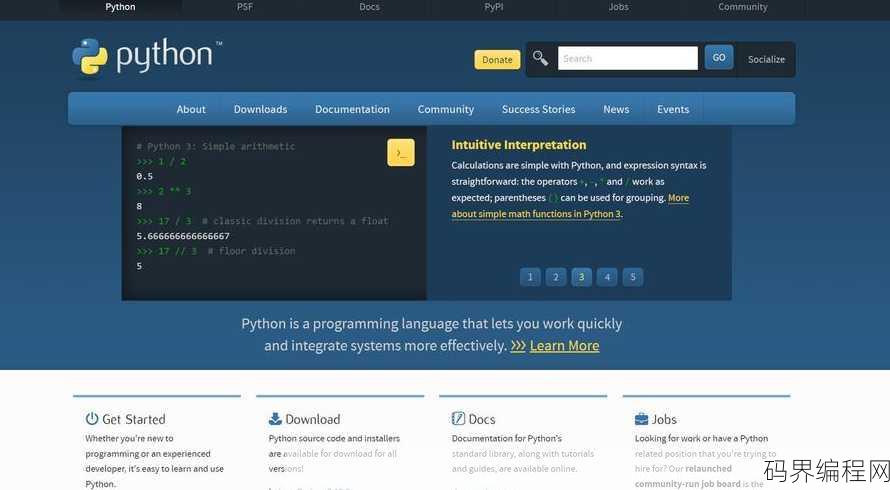
Task: Open the About menu
Action: (191, 109)
